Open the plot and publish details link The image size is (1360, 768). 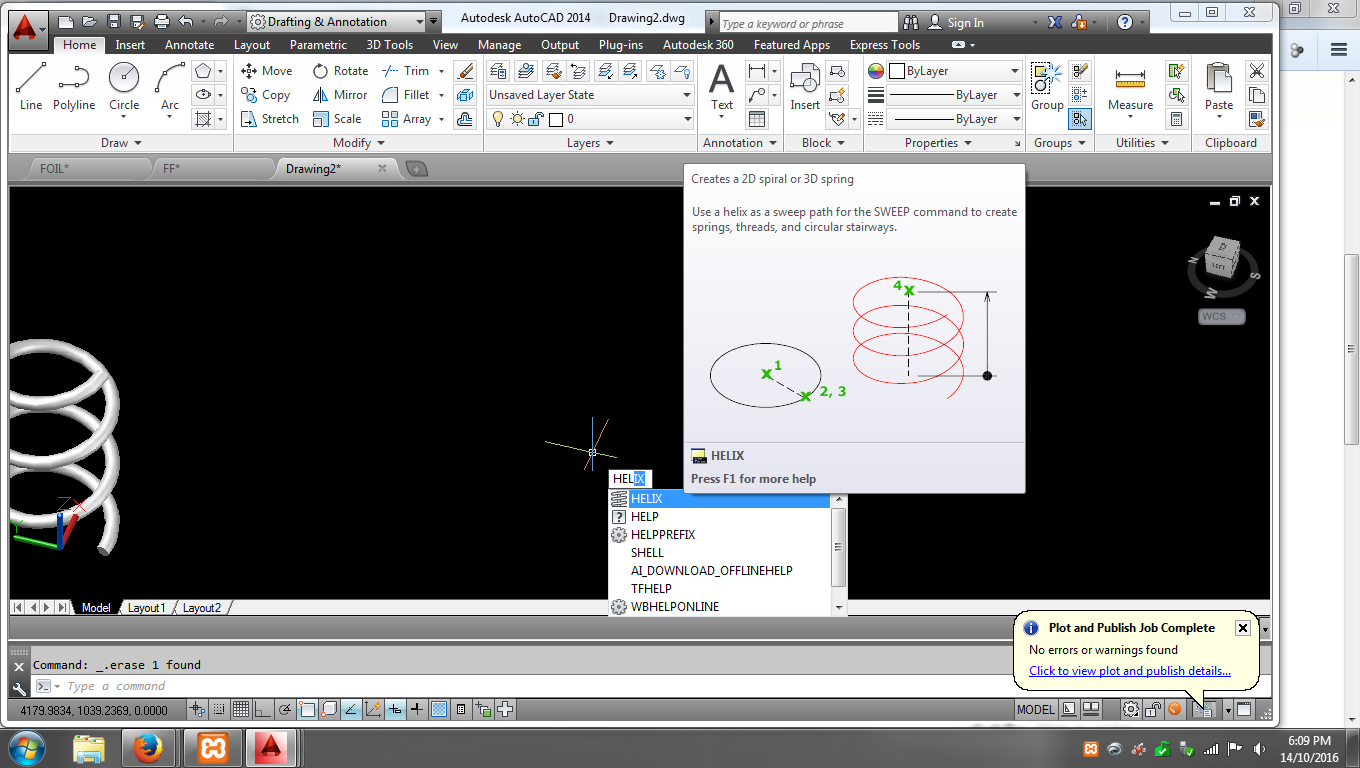[x=1130, y=671]
